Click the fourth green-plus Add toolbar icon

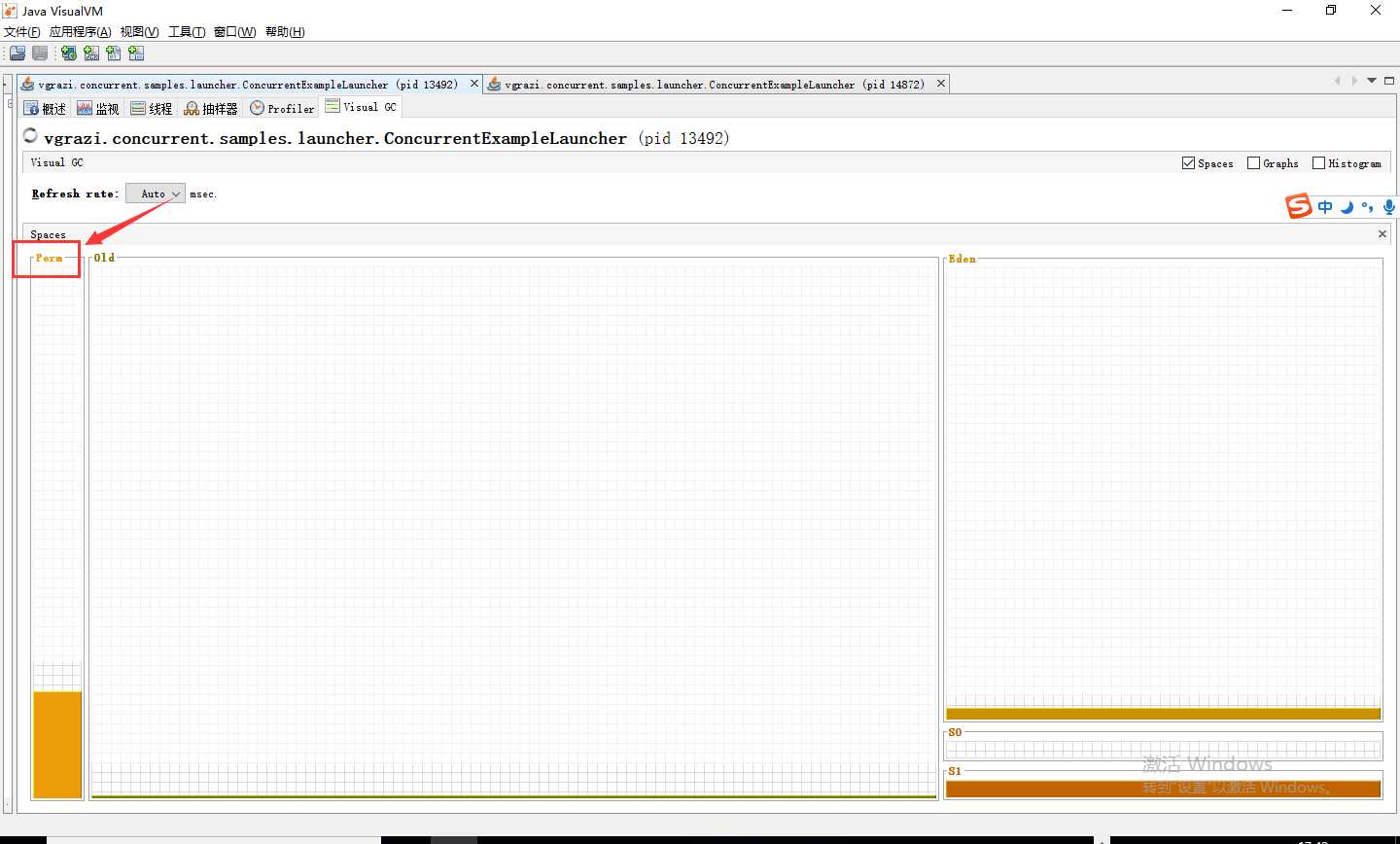(136, 53)
